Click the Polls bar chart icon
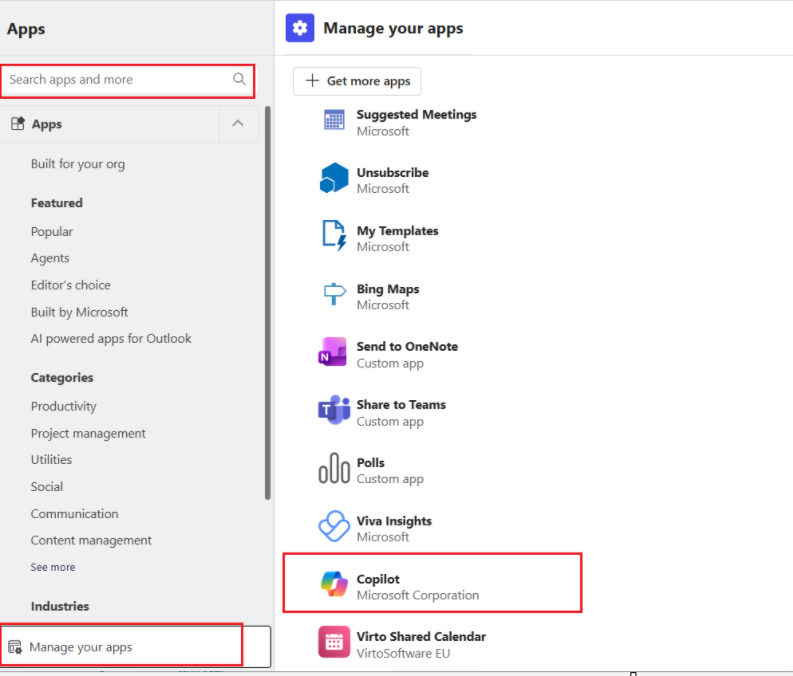793x676 pixels. 334,468
